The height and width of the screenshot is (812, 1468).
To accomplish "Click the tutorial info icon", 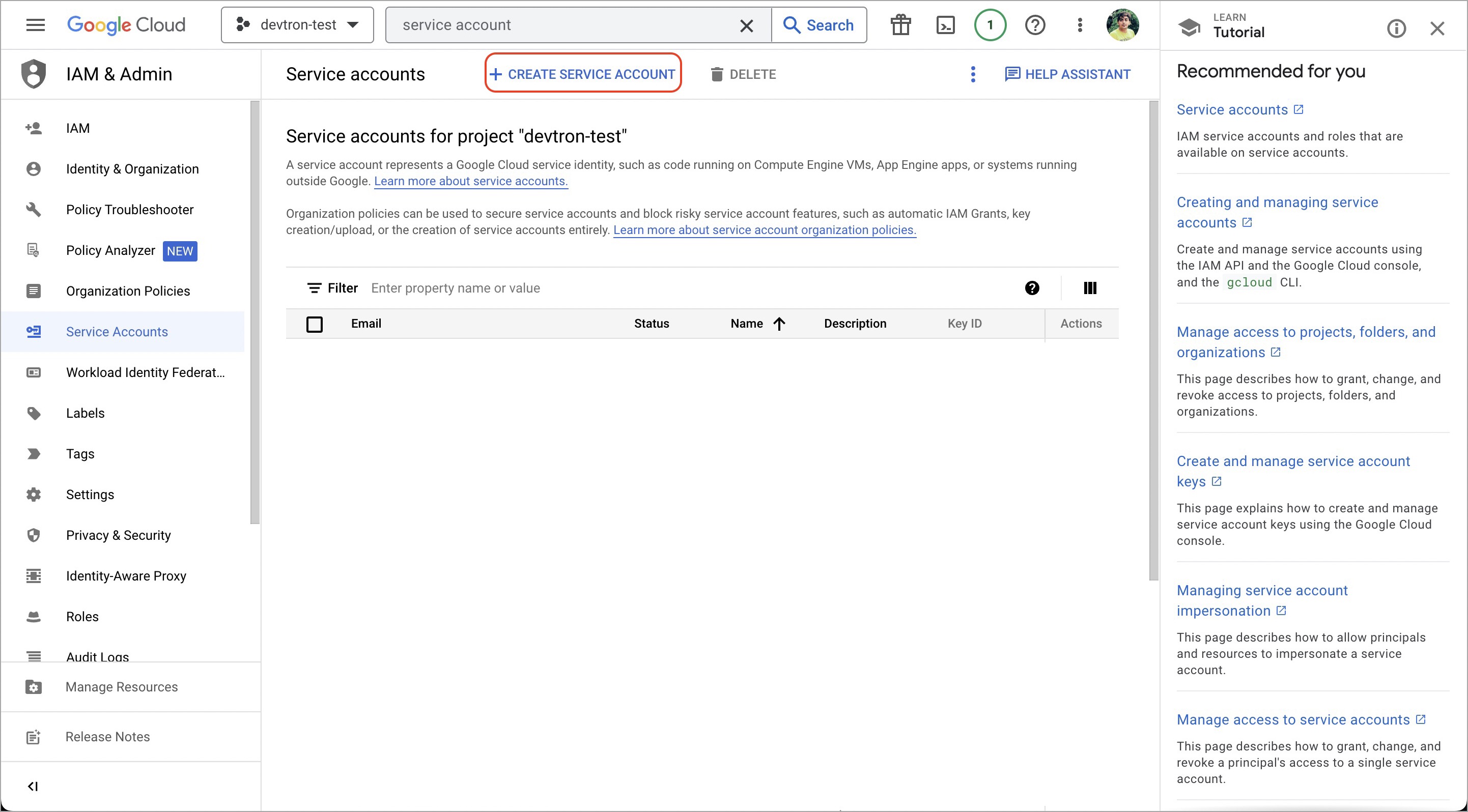I will (1396, 28).
